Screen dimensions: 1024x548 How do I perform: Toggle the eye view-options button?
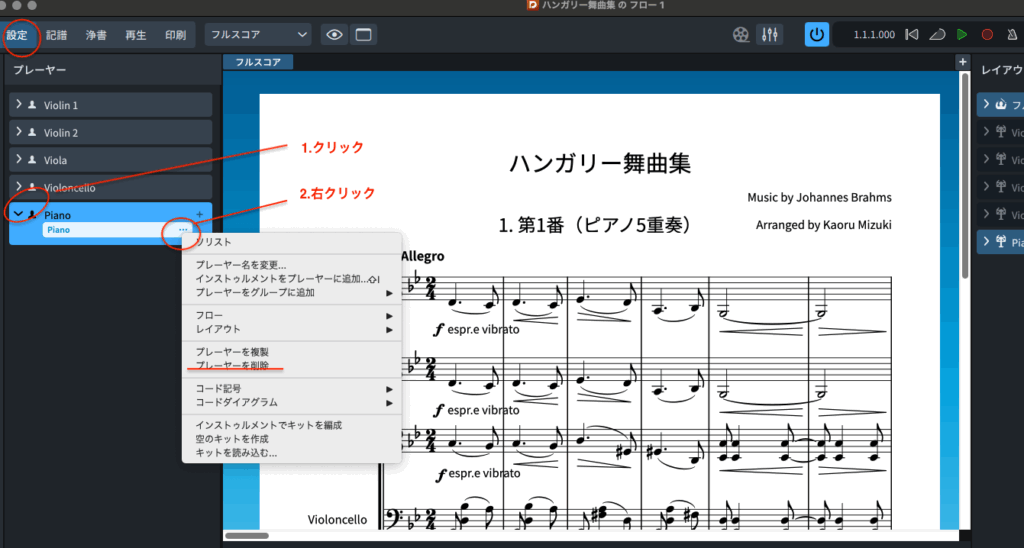pyautogui.click(x=334, y=35)
